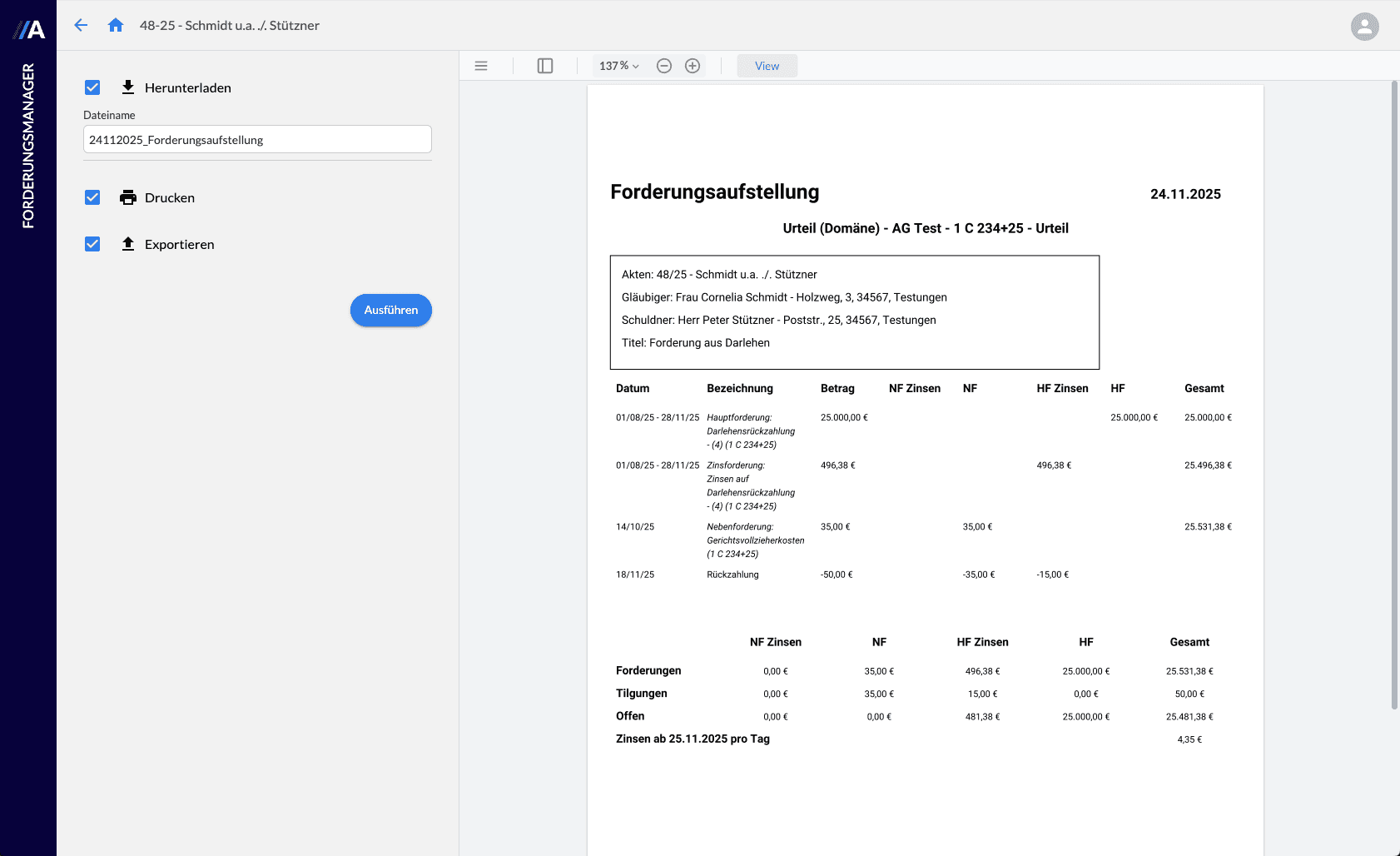Click the 'Offen' summary row label
The height and width of the screenshot is (856, 1400).
point(630,716)
